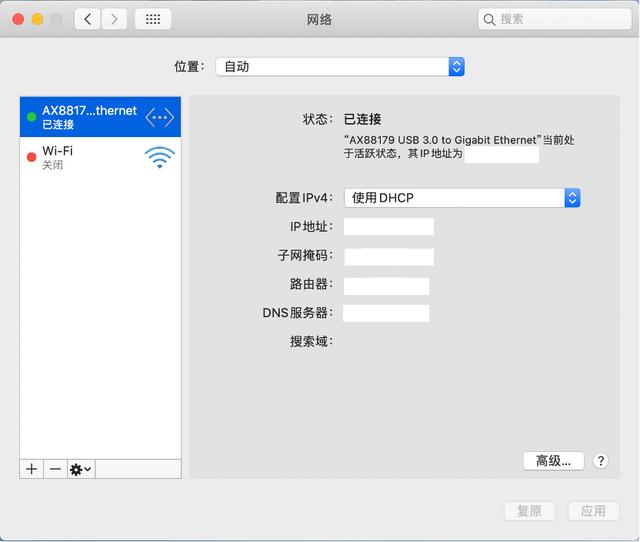Click the 搜索域 label

coord(311,341)
